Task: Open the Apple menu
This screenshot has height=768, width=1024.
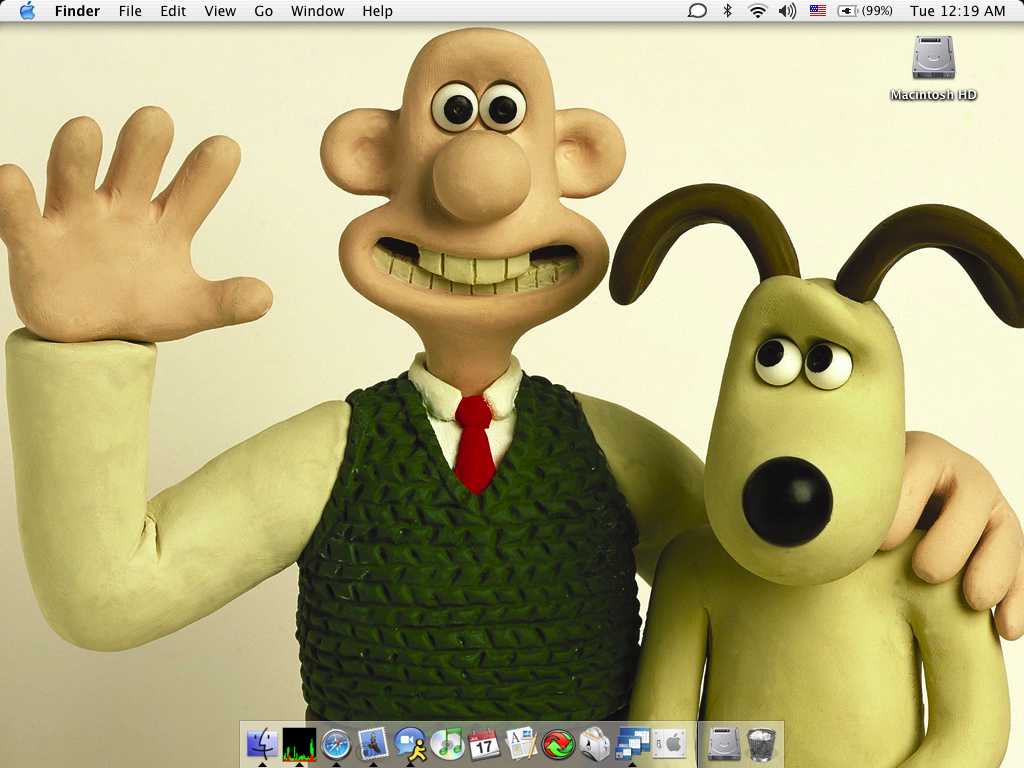Action: point(27,11)
